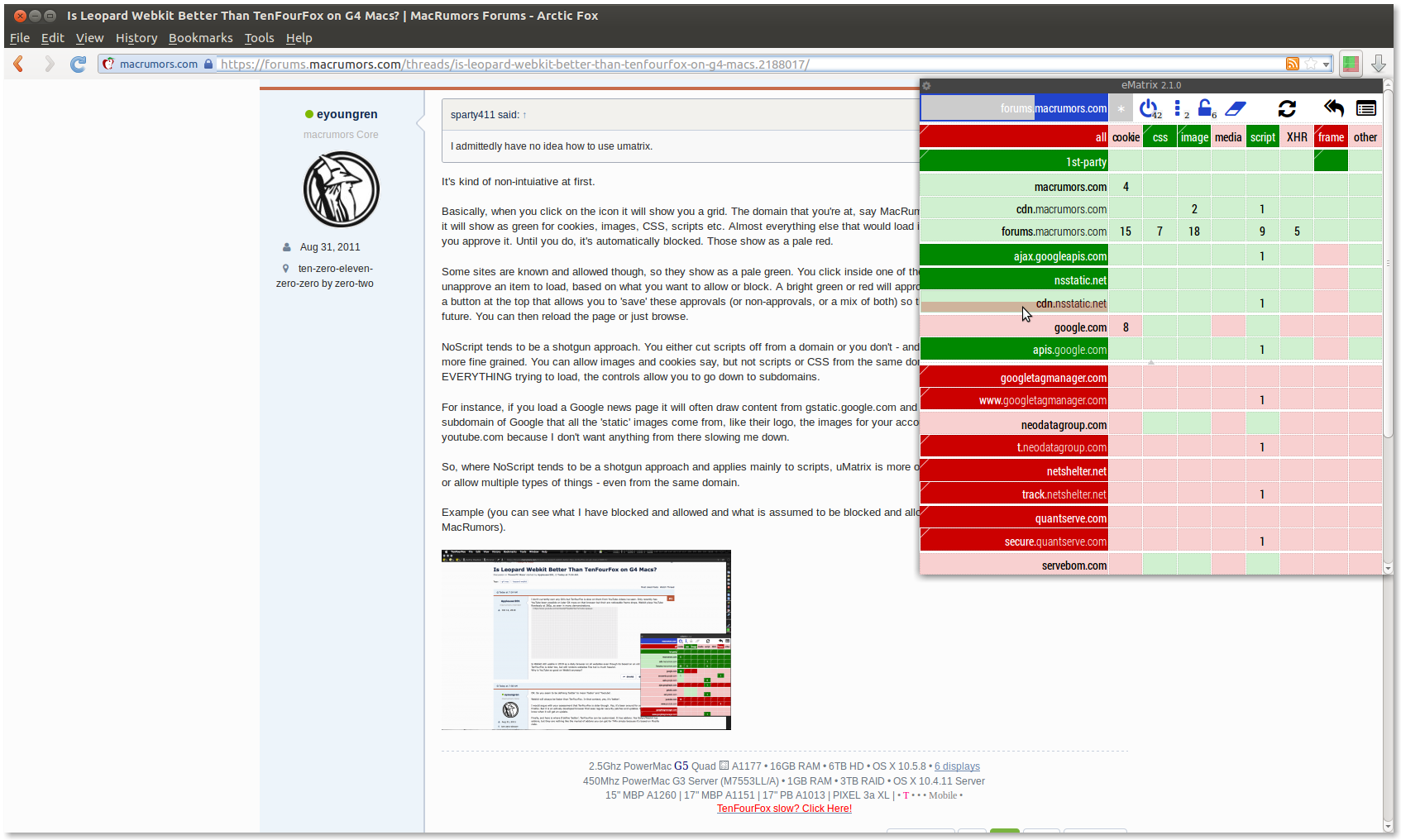Toggle the eMatrix toolbar button
Screen dimensions: 1401x840
coord(1351,64)
